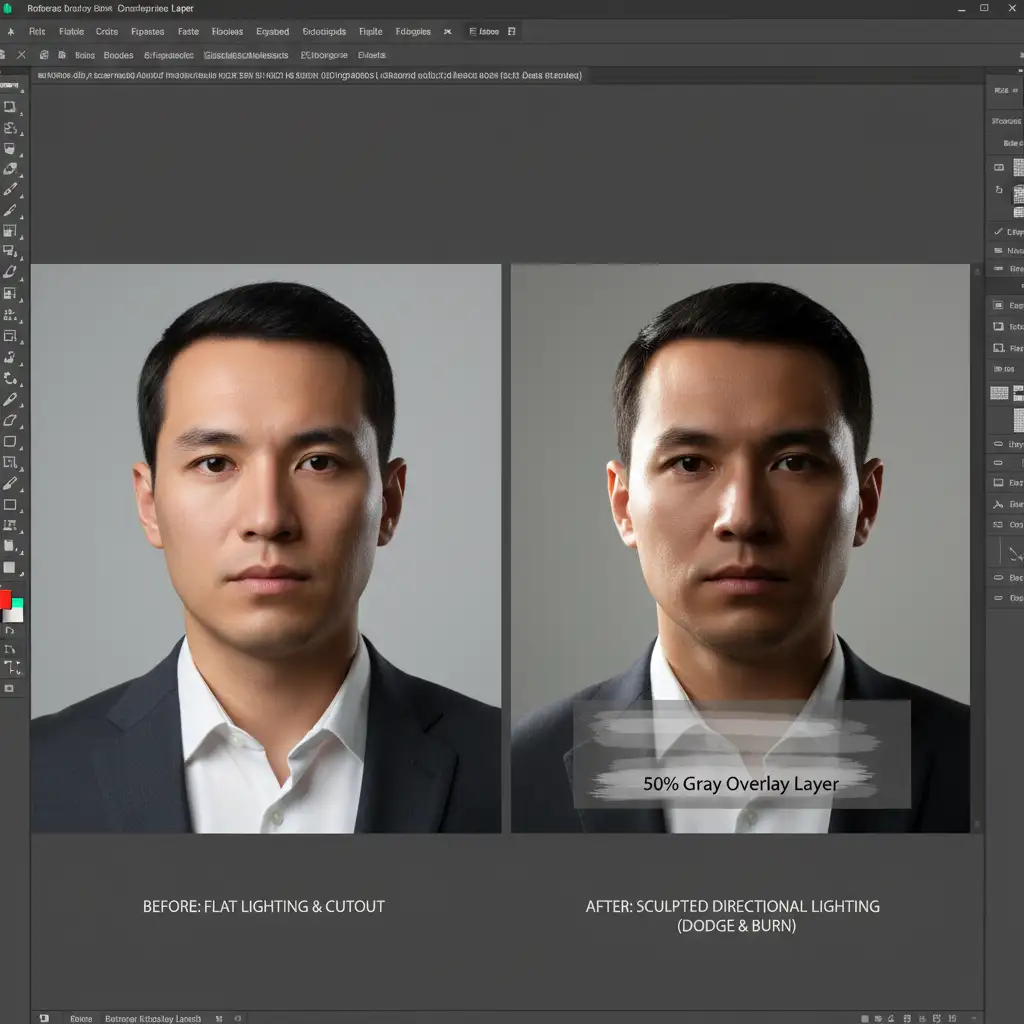Click the '50% Gray Overlay Layer' label
The width and height of the screenshot is (1024, 1024).
[x=740, y=784]
